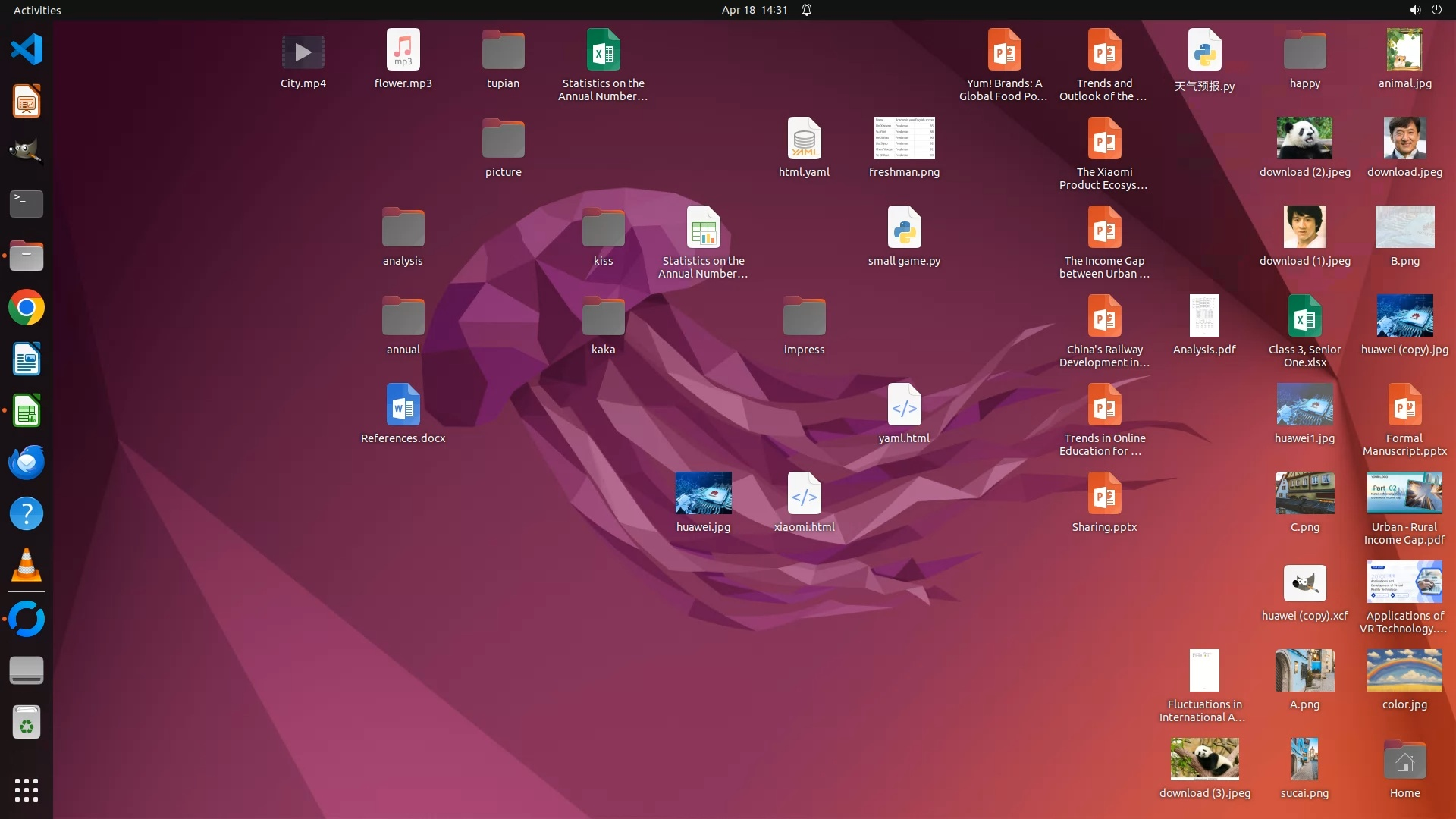Click the volume icon in the top bar
Image resolution: width=1456 pixels, height=819 pixels.
pos(1414,10)
